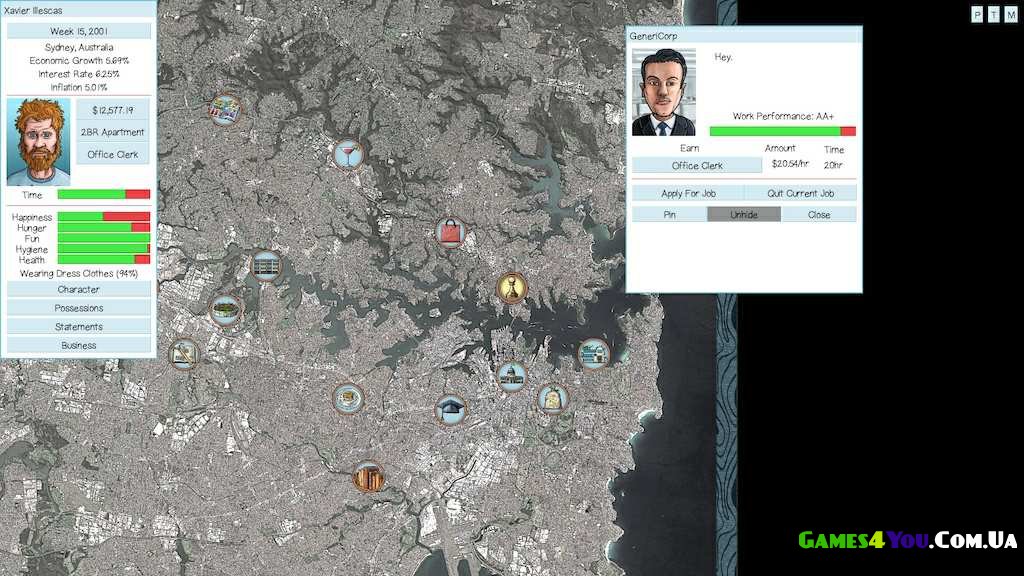Click the Work Performance progress bar

click(x=782, y=131)
